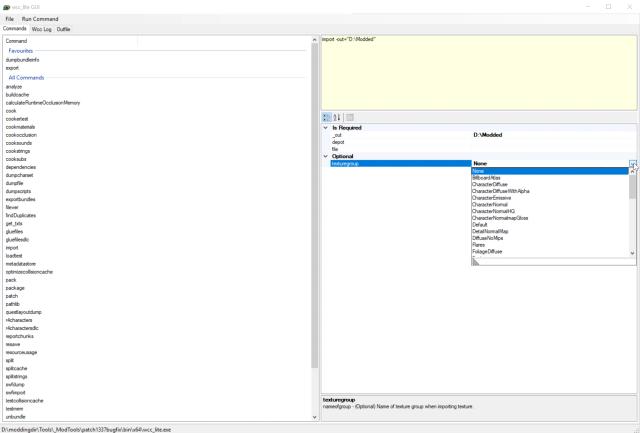Select the dumpcharset command
The width and height of the screenshot is (640, 433).
[x=20, y=175]
